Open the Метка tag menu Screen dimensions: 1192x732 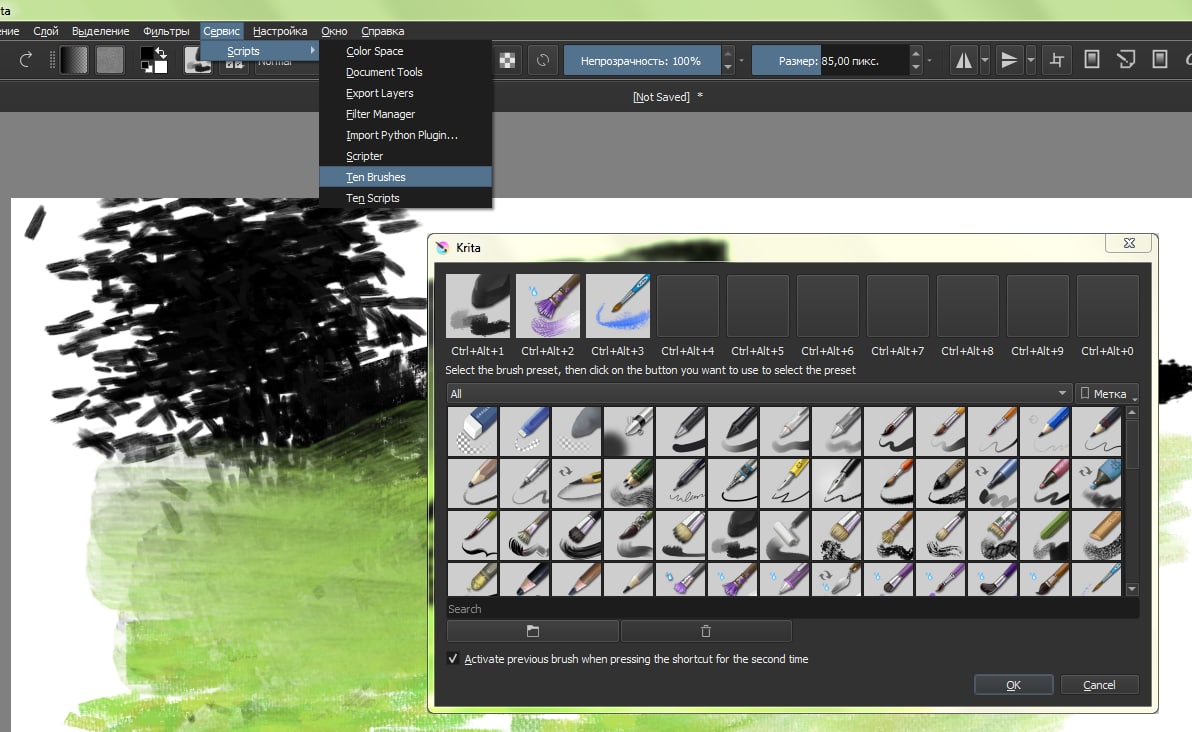1107,393
